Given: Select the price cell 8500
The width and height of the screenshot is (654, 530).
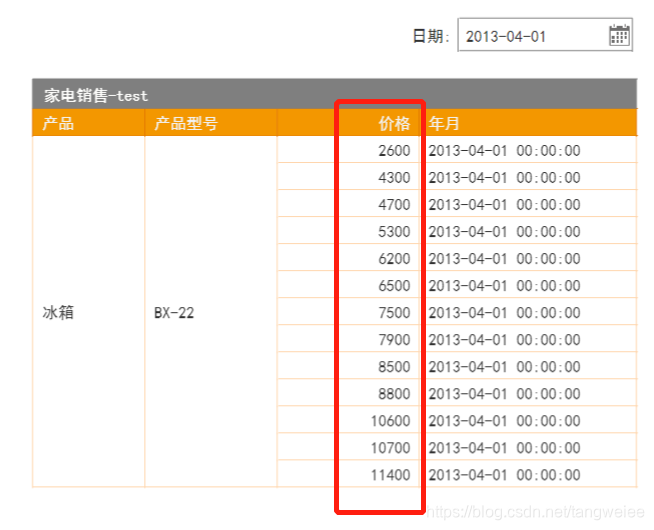Looking at the screenshot, I should click(x=348, y=367).
